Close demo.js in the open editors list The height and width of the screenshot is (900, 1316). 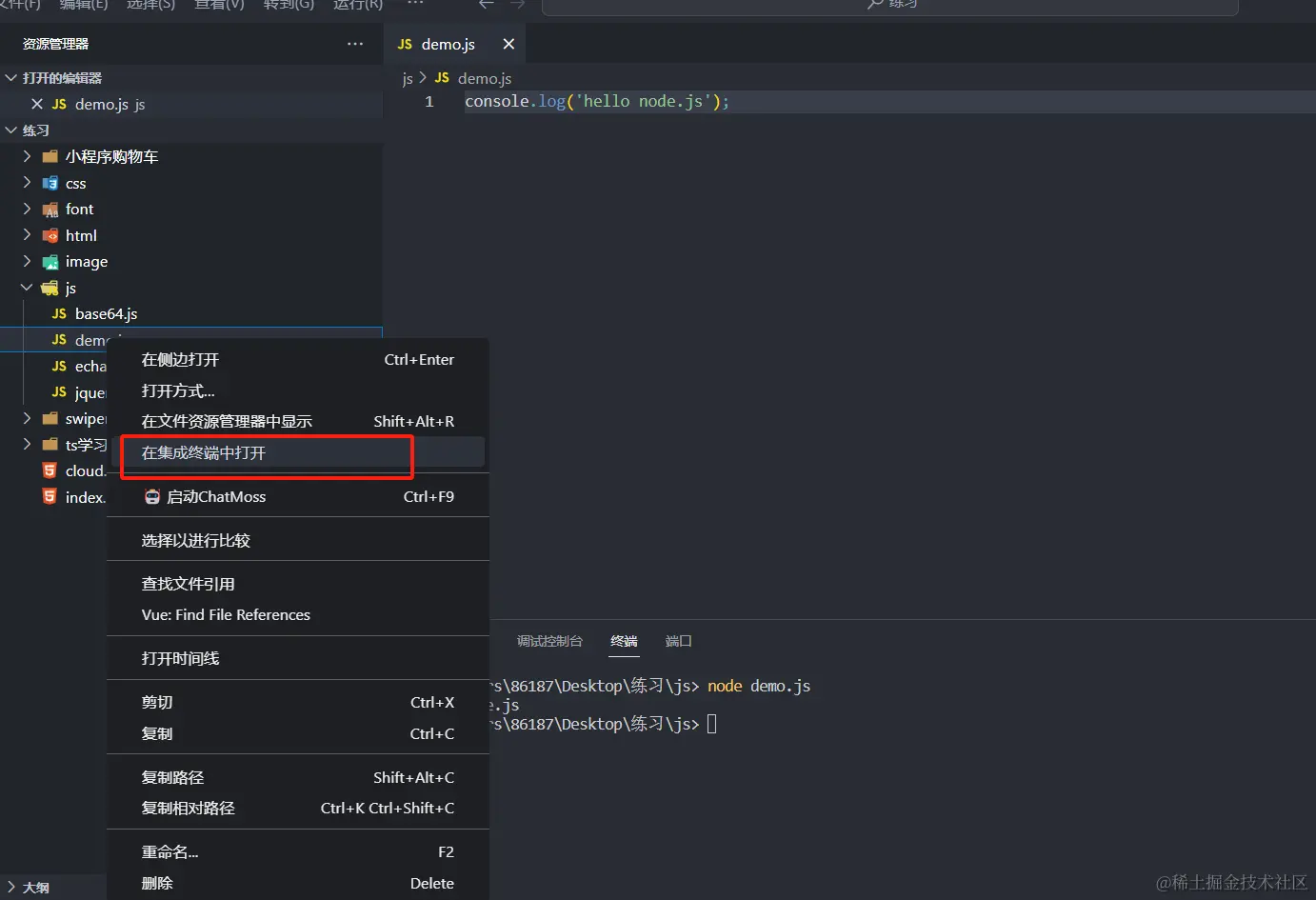coord(37,104)
